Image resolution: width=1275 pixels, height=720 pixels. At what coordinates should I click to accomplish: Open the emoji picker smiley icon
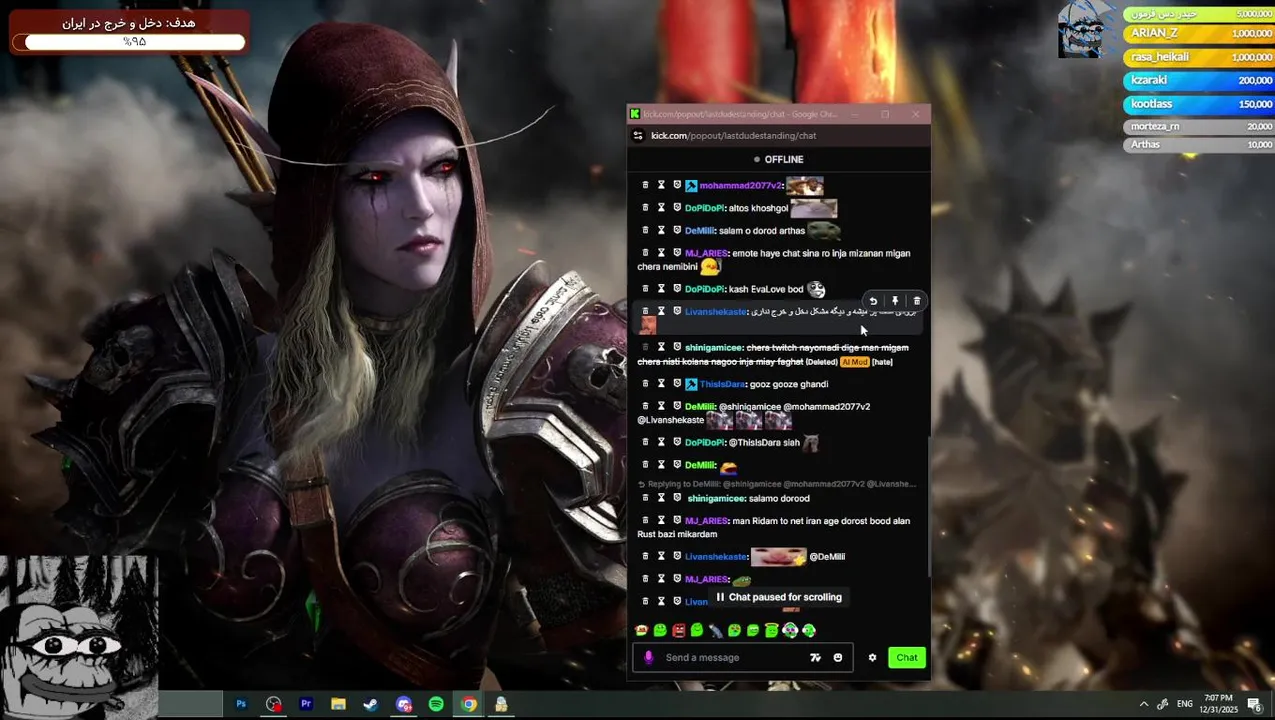click(x=838, y=657)
